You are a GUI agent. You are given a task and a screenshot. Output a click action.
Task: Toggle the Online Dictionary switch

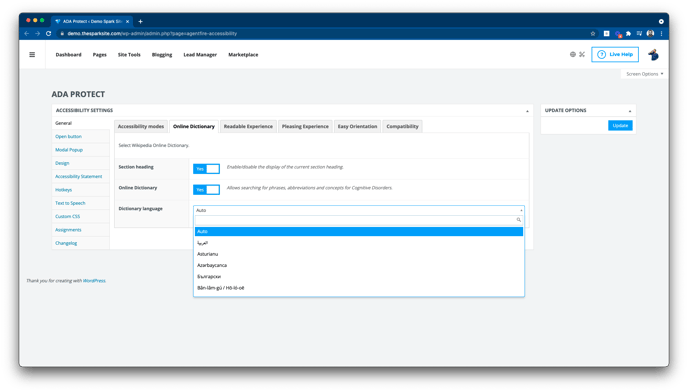click(x=206, y=190)
